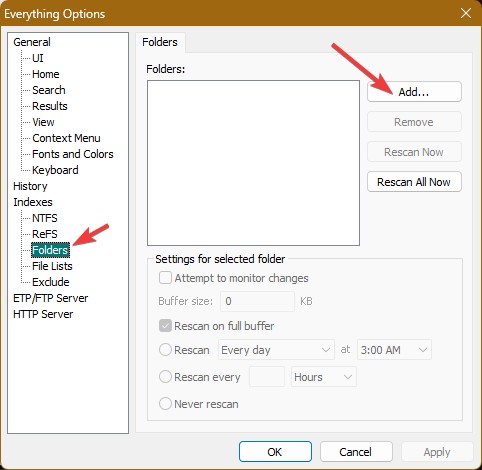482x470 pixels.
Task: Select General in the options tree
Action: [32, 42]
